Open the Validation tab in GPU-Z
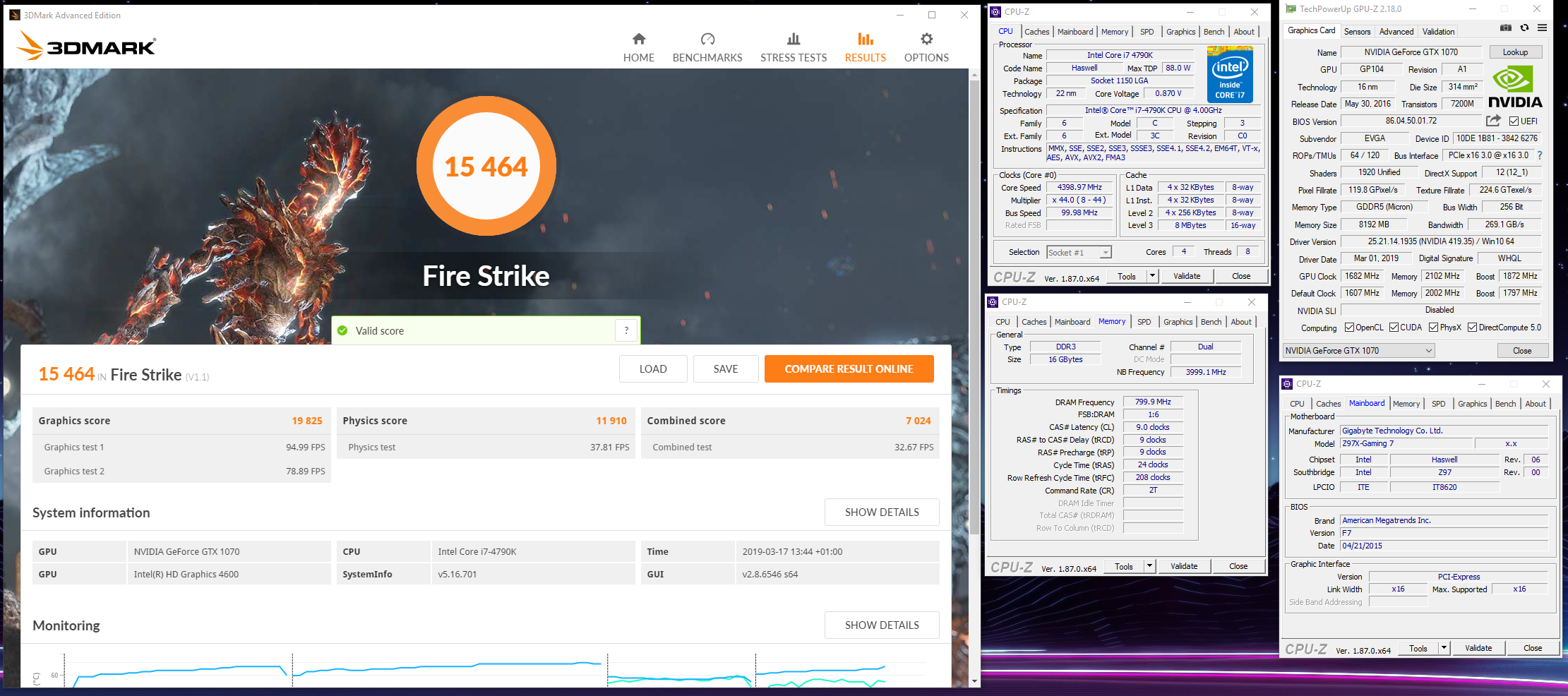The width and height of the screenshot is (1568, 696). [x=1438, y=32]
